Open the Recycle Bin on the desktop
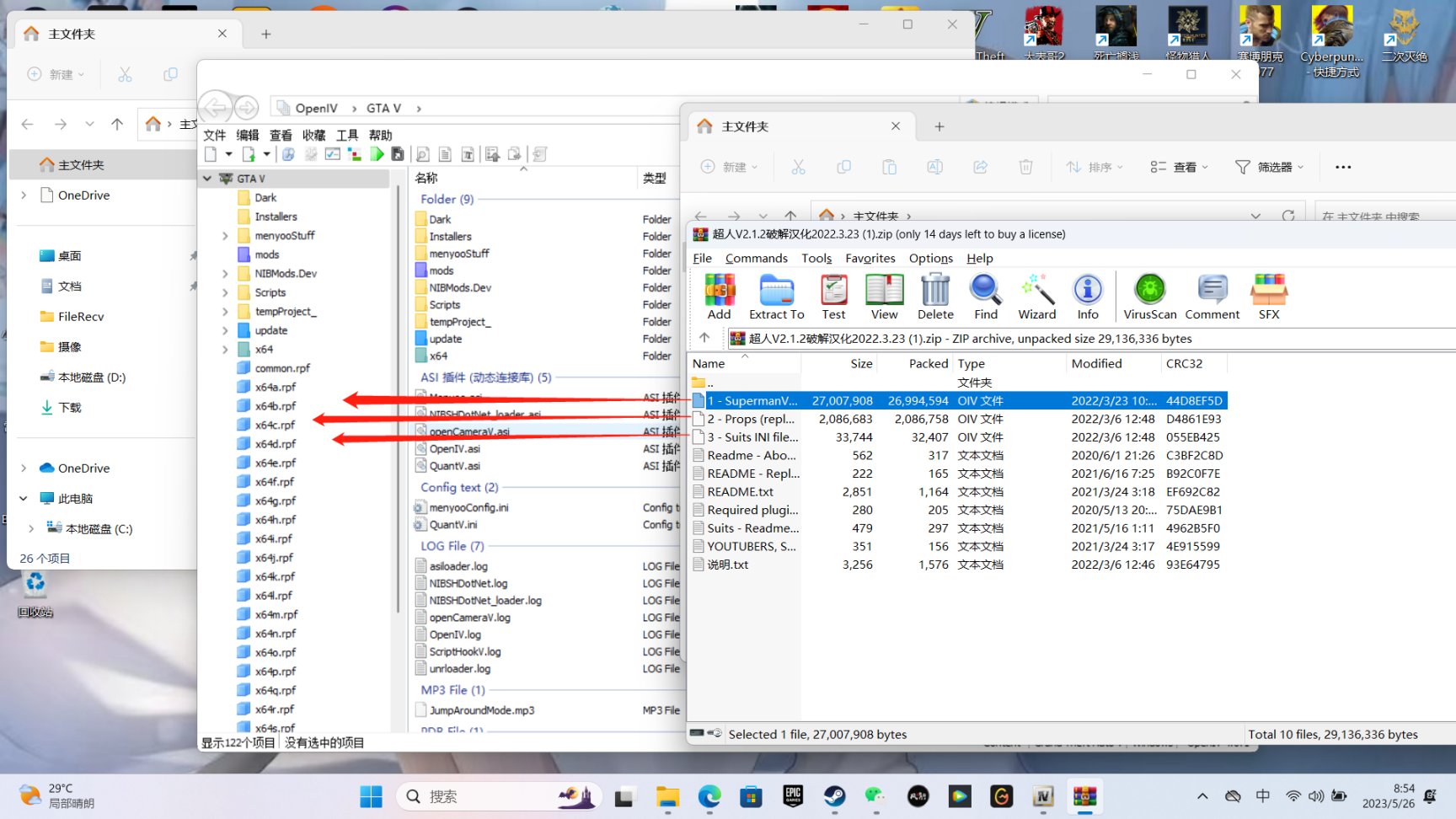The height and width of the screenshot is (819, 1456). coord(35,592)
